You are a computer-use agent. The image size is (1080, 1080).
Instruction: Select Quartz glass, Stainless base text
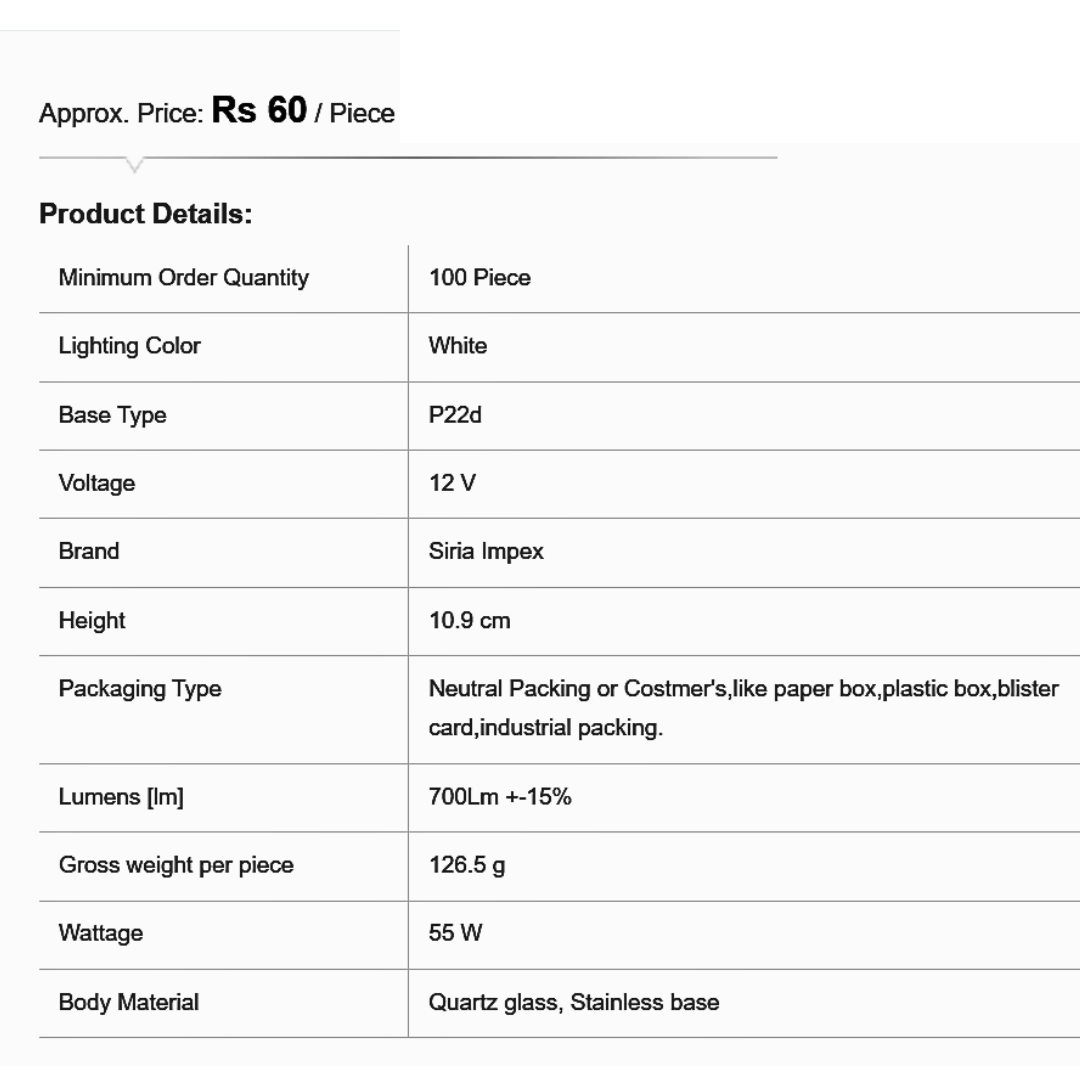[x=573, y=1002]
